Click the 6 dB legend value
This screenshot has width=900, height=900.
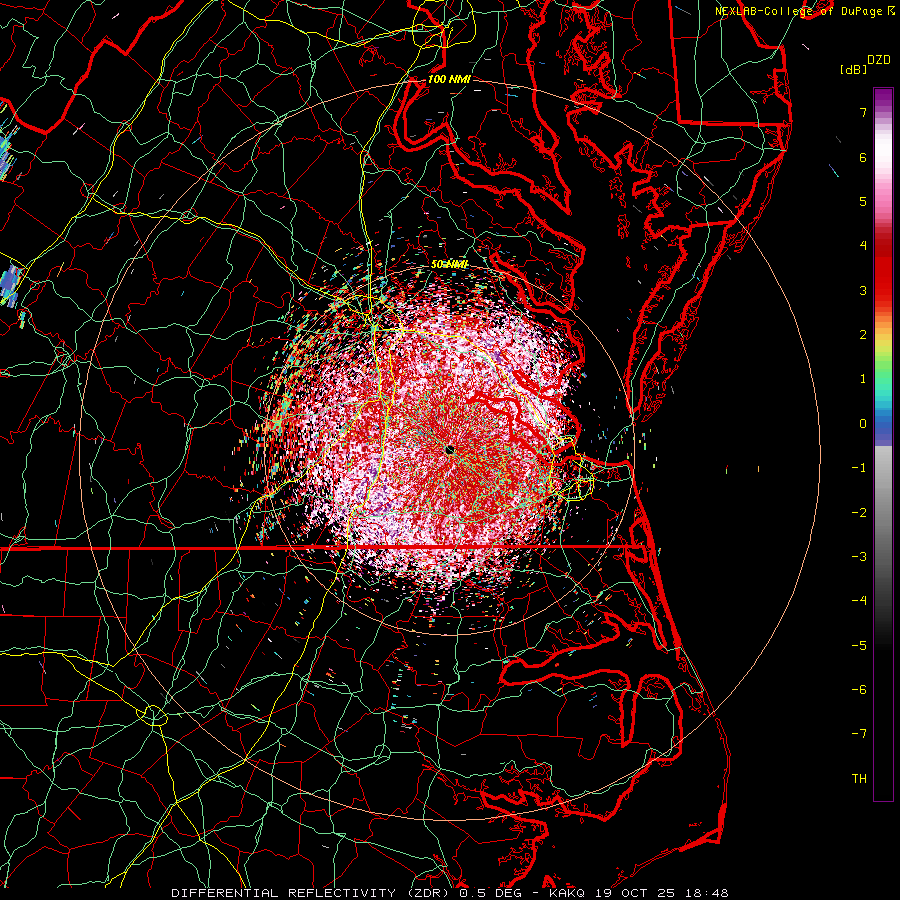tap(863, 157)
